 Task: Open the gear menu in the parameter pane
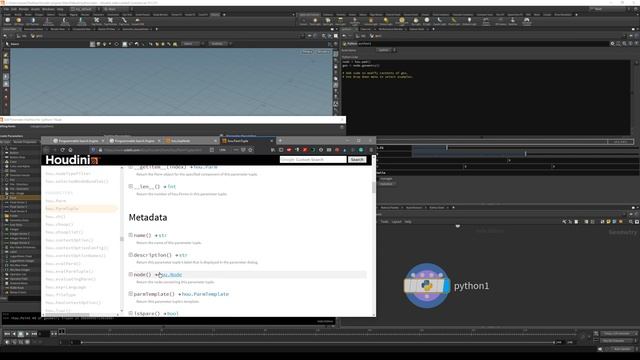tap(612, 44)
